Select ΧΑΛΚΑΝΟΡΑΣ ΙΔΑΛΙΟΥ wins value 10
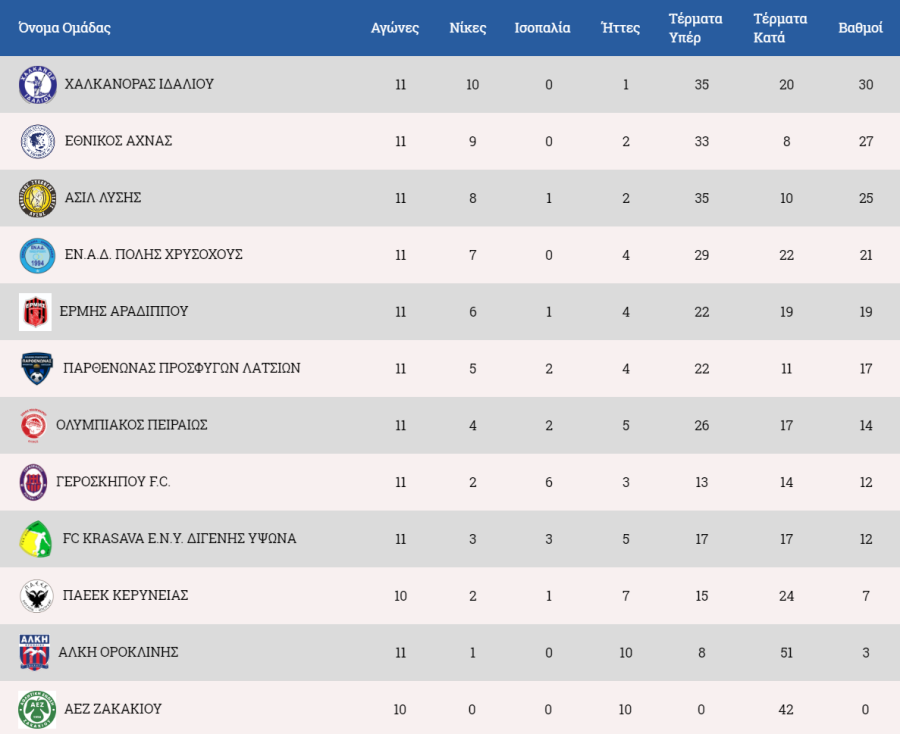Screen dimensions: 900x734 pyautogui.click(x=472, y=84)
